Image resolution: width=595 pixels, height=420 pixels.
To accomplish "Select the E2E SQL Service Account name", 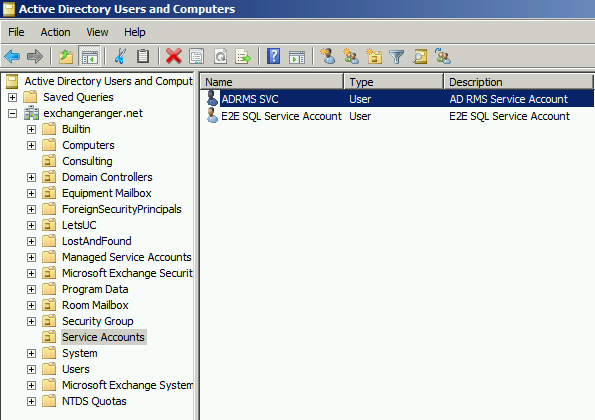I will coord(282,116).
